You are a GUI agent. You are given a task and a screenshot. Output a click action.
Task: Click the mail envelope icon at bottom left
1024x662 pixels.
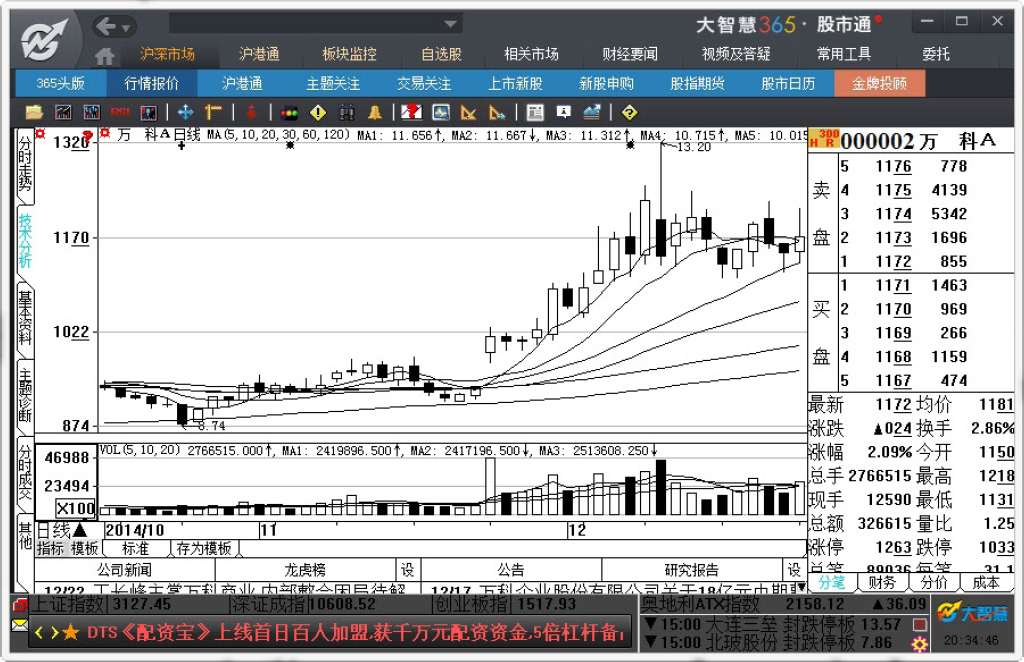19,625
